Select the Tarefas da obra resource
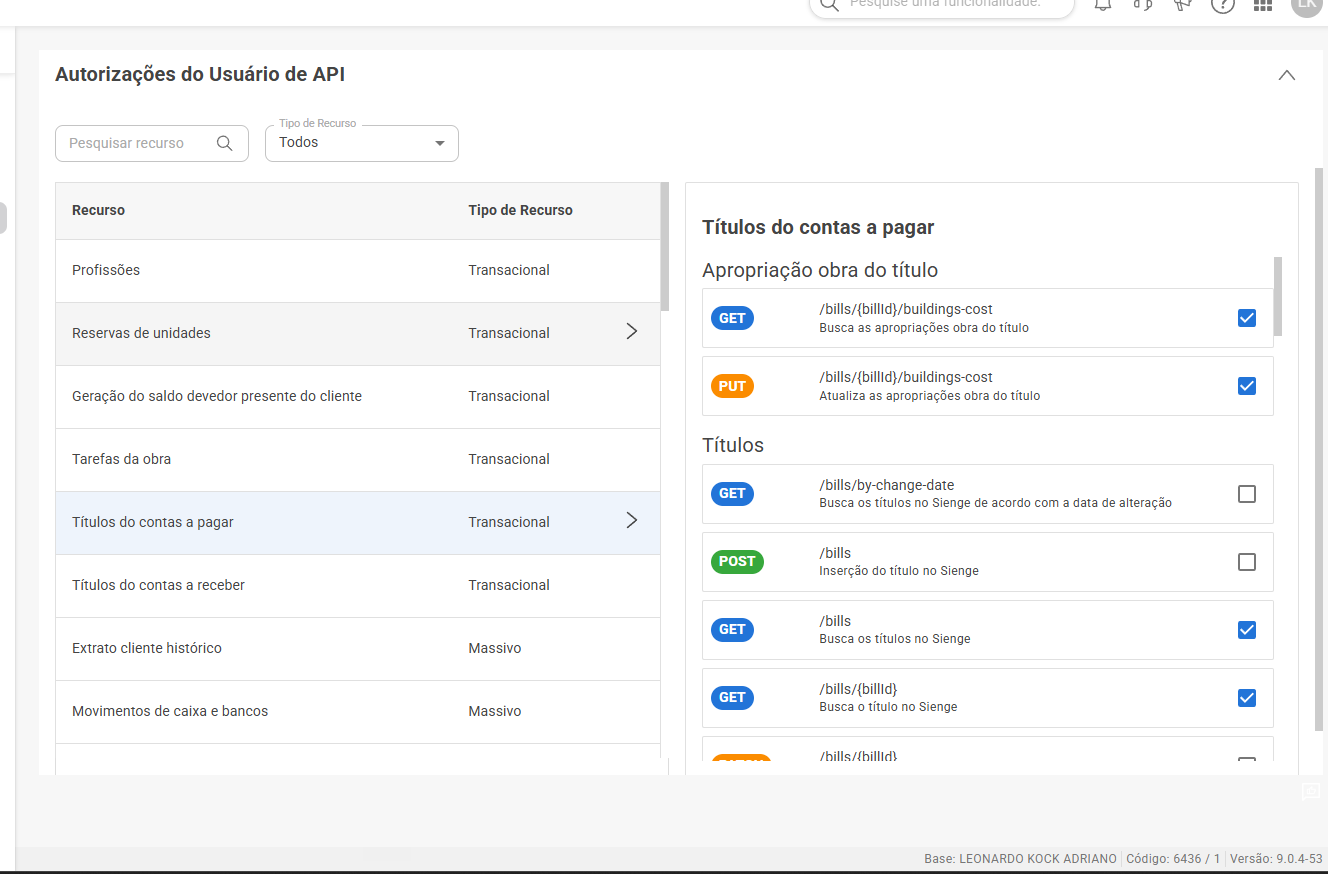This screenshot has height=874, width=1328. point(357,459)
